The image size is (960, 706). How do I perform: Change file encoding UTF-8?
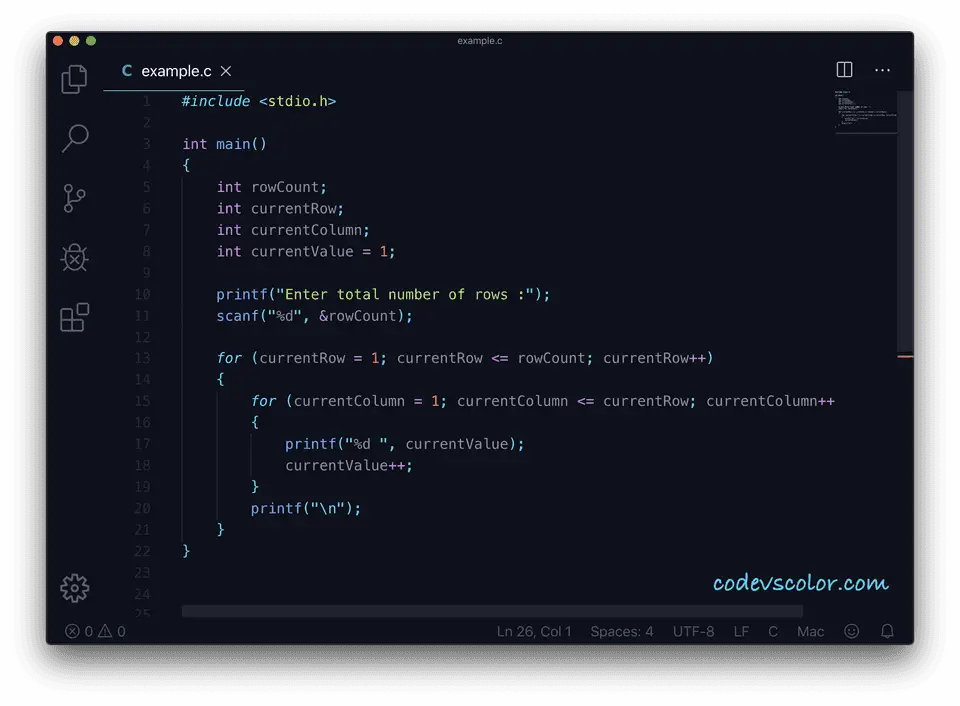point(693,632)
